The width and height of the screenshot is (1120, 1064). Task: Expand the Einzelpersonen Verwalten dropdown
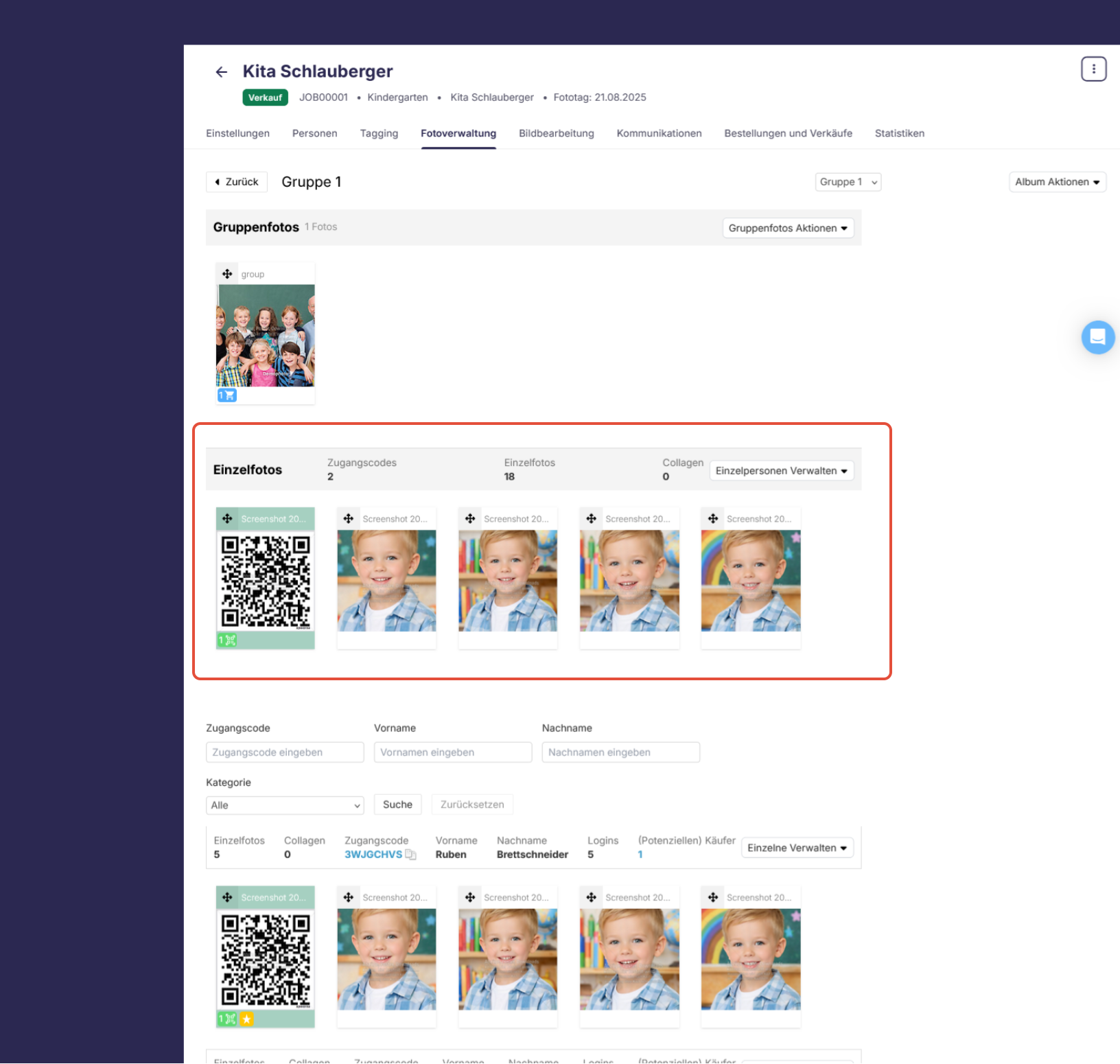point(781,471)
